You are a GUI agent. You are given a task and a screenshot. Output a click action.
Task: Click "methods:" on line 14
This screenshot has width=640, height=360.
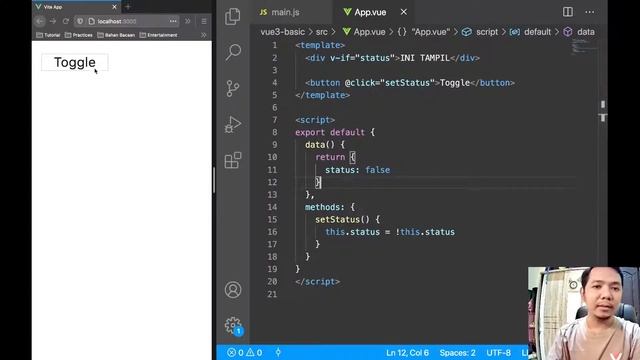325,207
